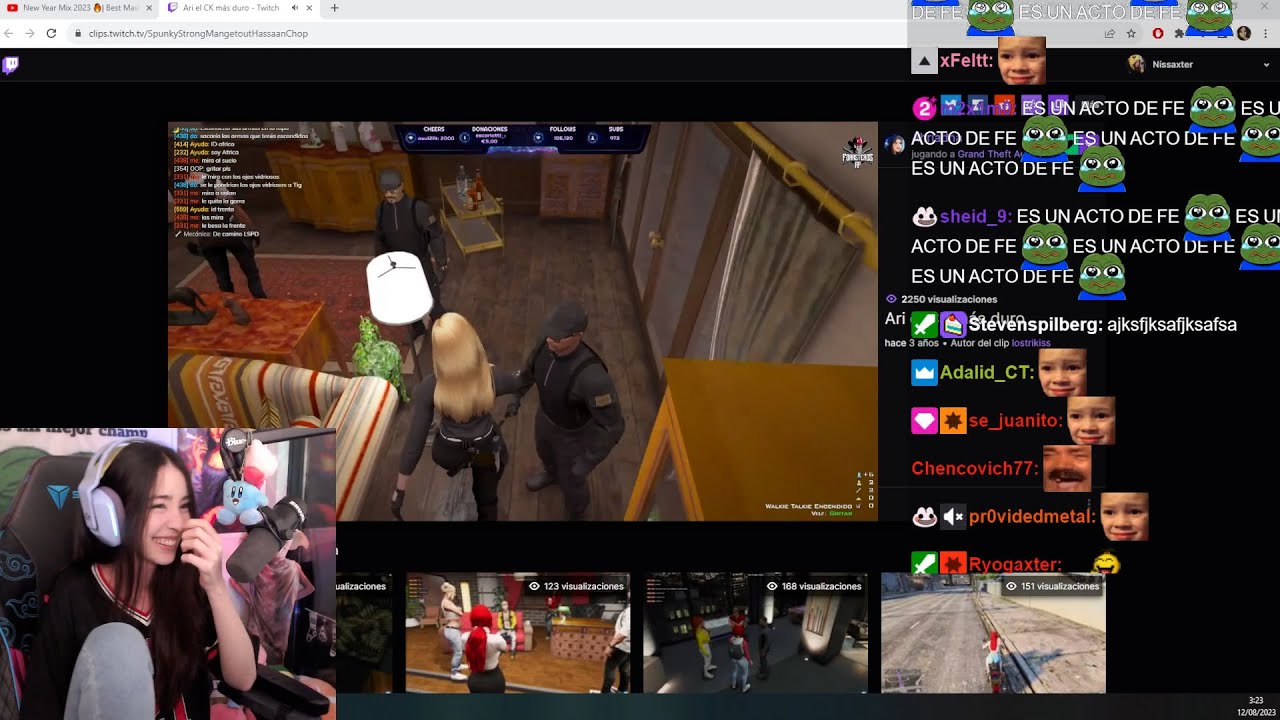1280x720 pixels.
Task: Click the frog badge beside sheid_9
Action: click(924, 217)
